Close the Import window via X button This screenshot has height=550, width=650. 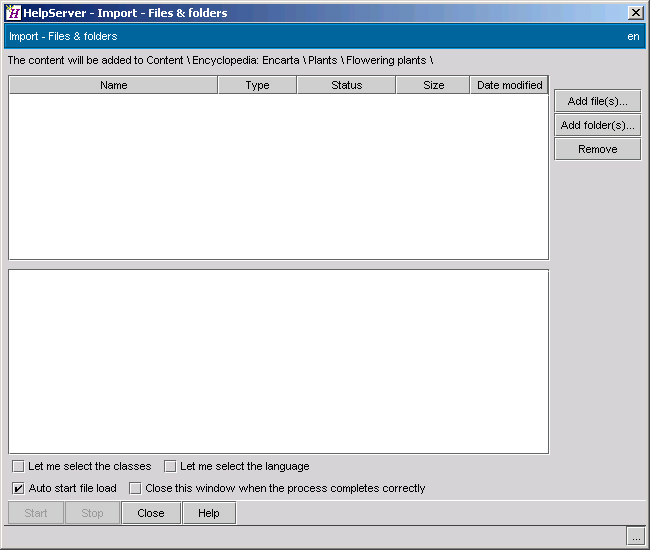coord(635,13)
